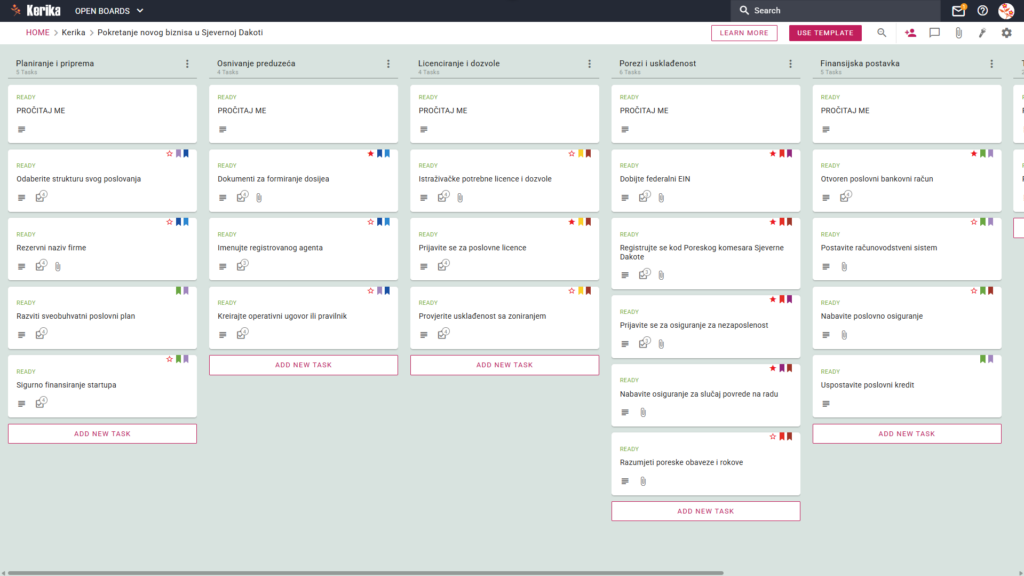The width and height of the screenshot is (1024, 576).
Task: Open the attachment icon on Nabavite osiguranje za slučaj povrede
Action: click(643, 412)
